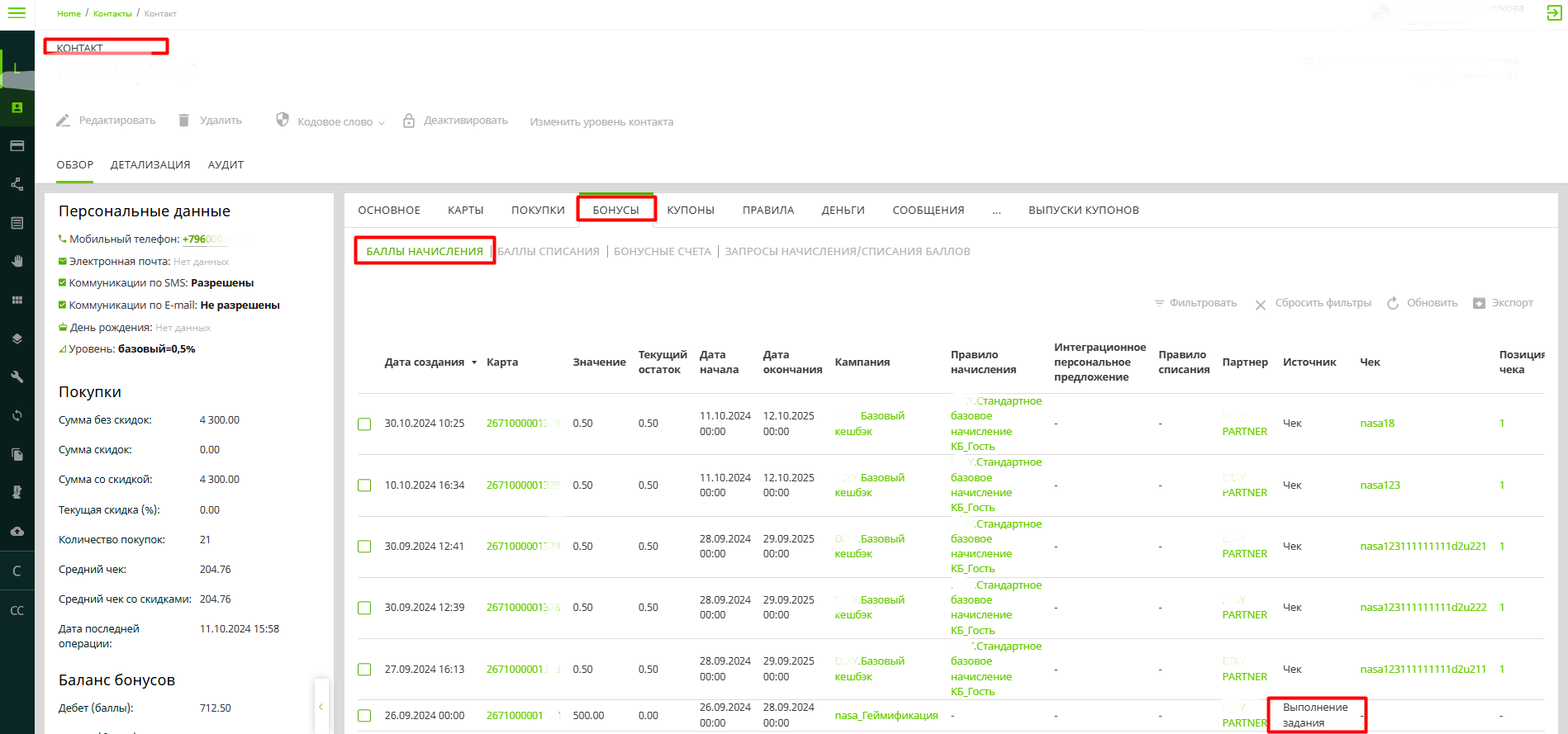
Task: Check the row dated 30.10.2024 10:25
Action: pos(364,424)
